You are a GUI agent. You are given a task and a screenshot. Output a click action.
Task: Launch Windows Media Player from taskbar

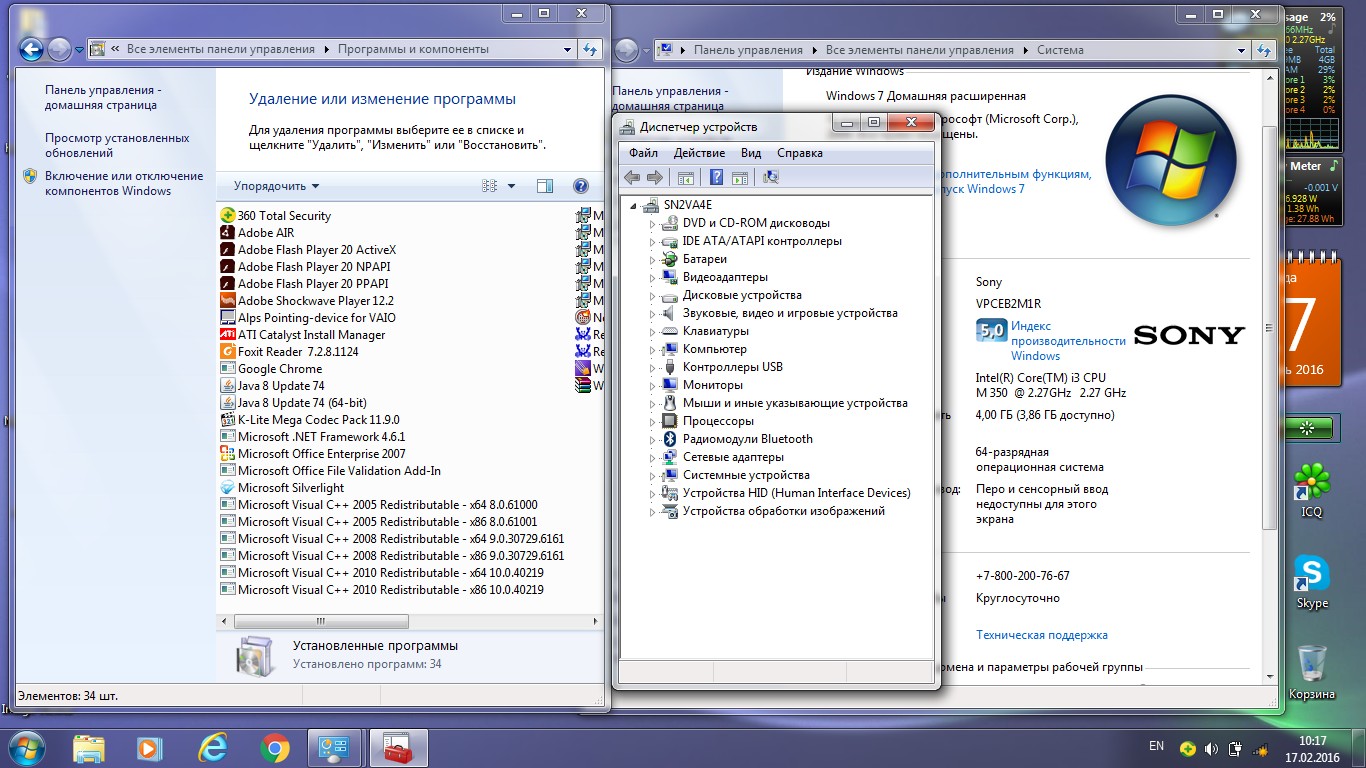149,747
